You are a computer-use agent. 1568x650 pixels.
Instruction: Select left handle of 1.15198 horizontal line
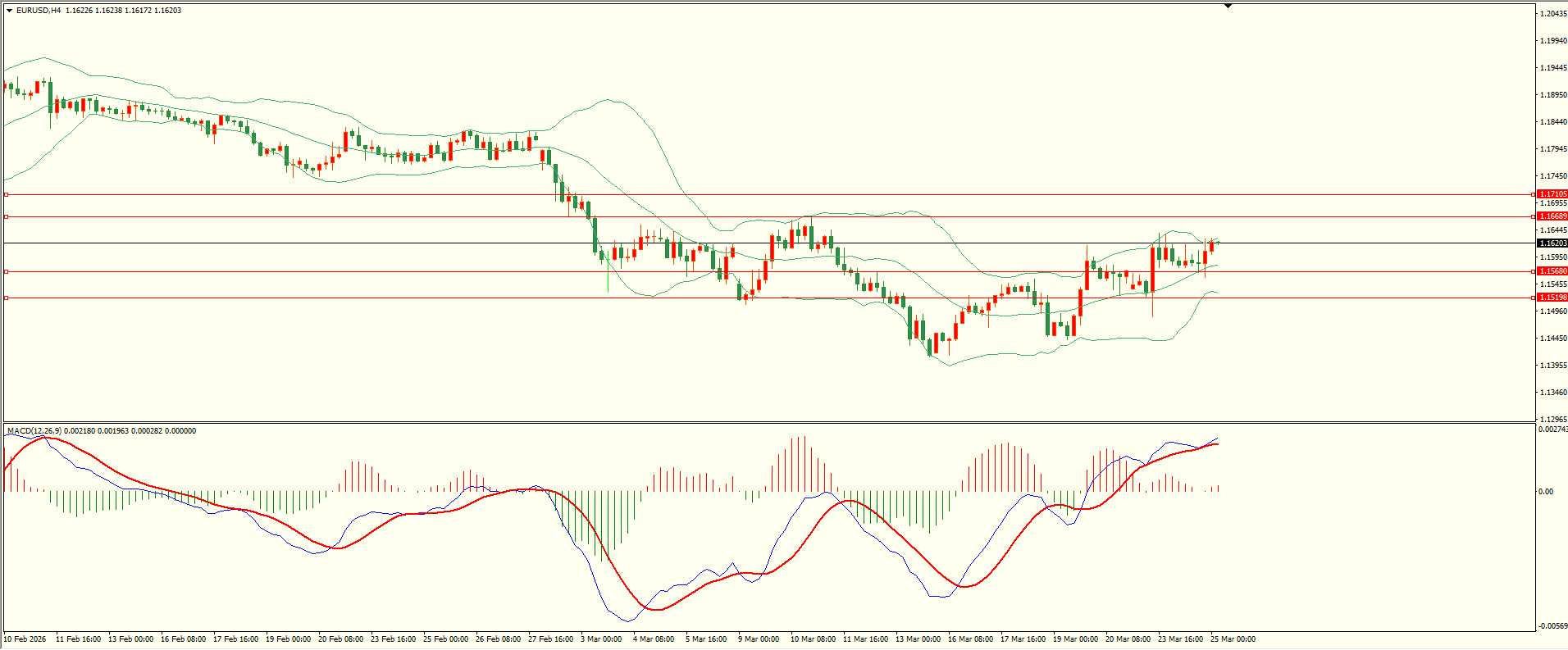pyautogui.click(x=6, y=298)
